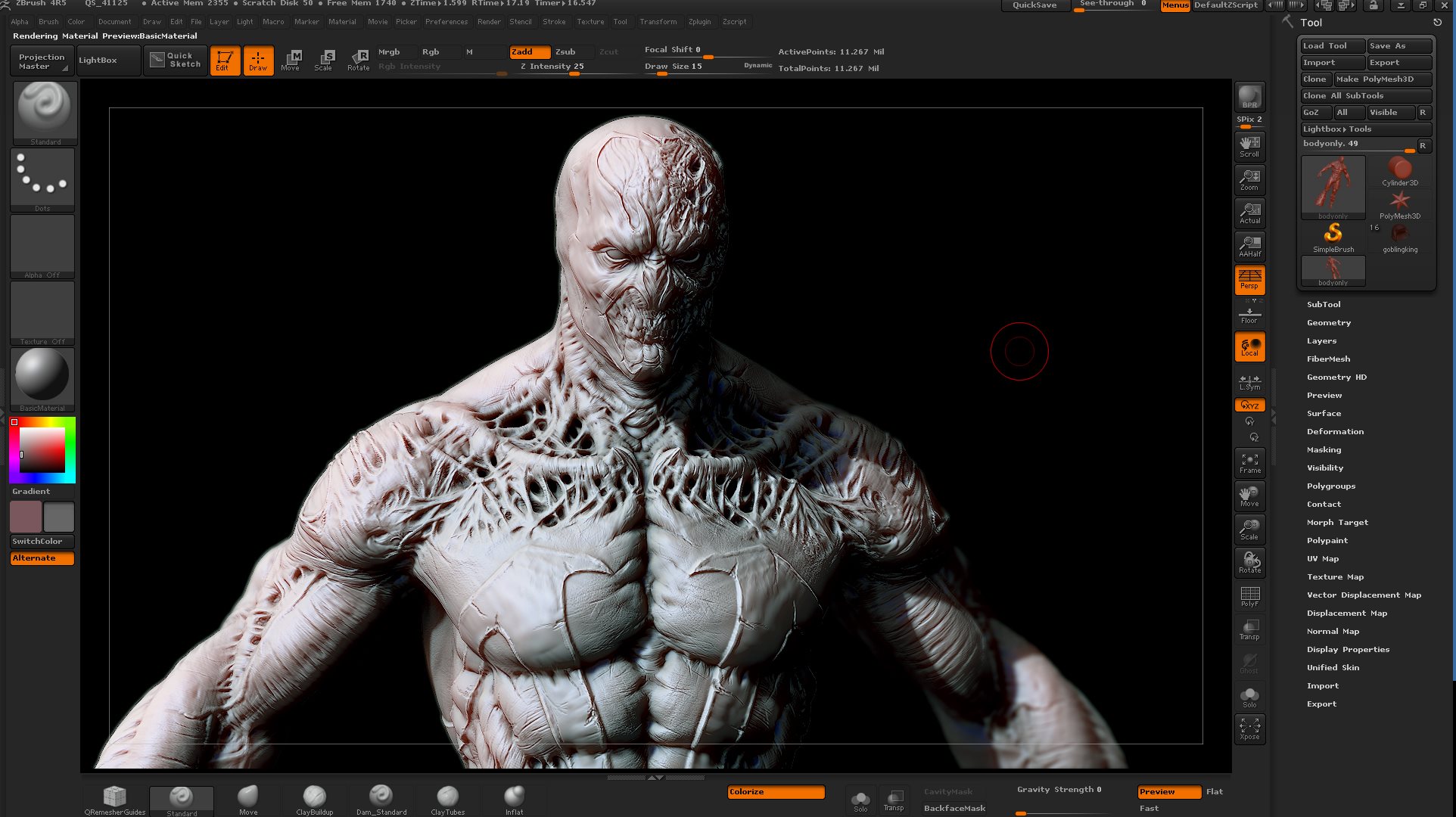1456x817 pixels.
Task: Click the right-shelf Rotate view icon
Action: (1249, 563)
